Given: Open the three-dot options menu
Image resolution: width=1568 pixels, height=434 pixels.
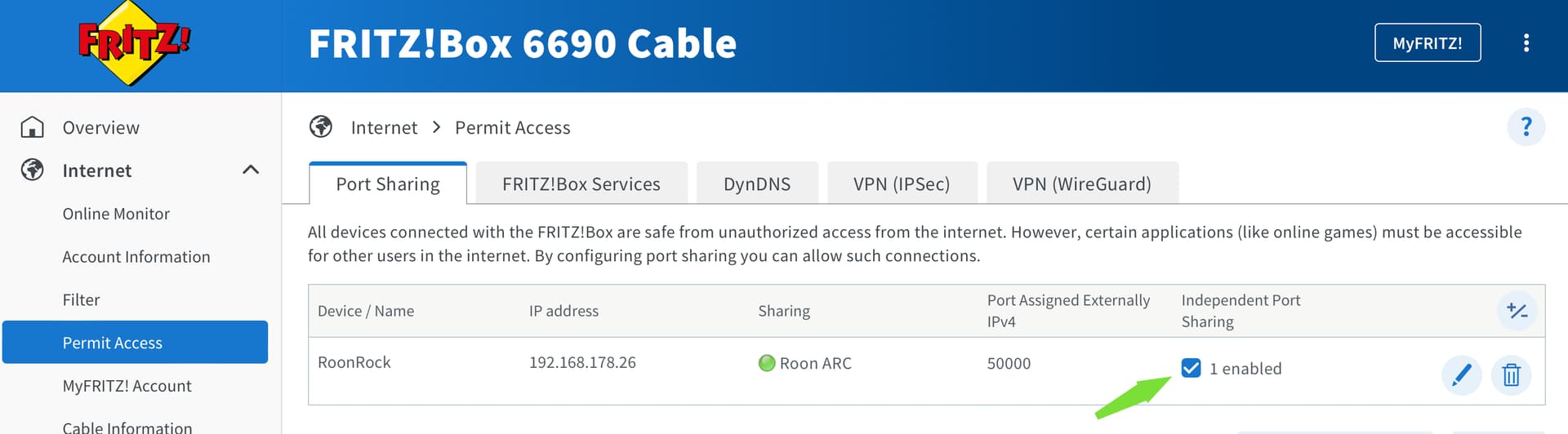Looking at the screenshot, I should tap(1526, 43).
